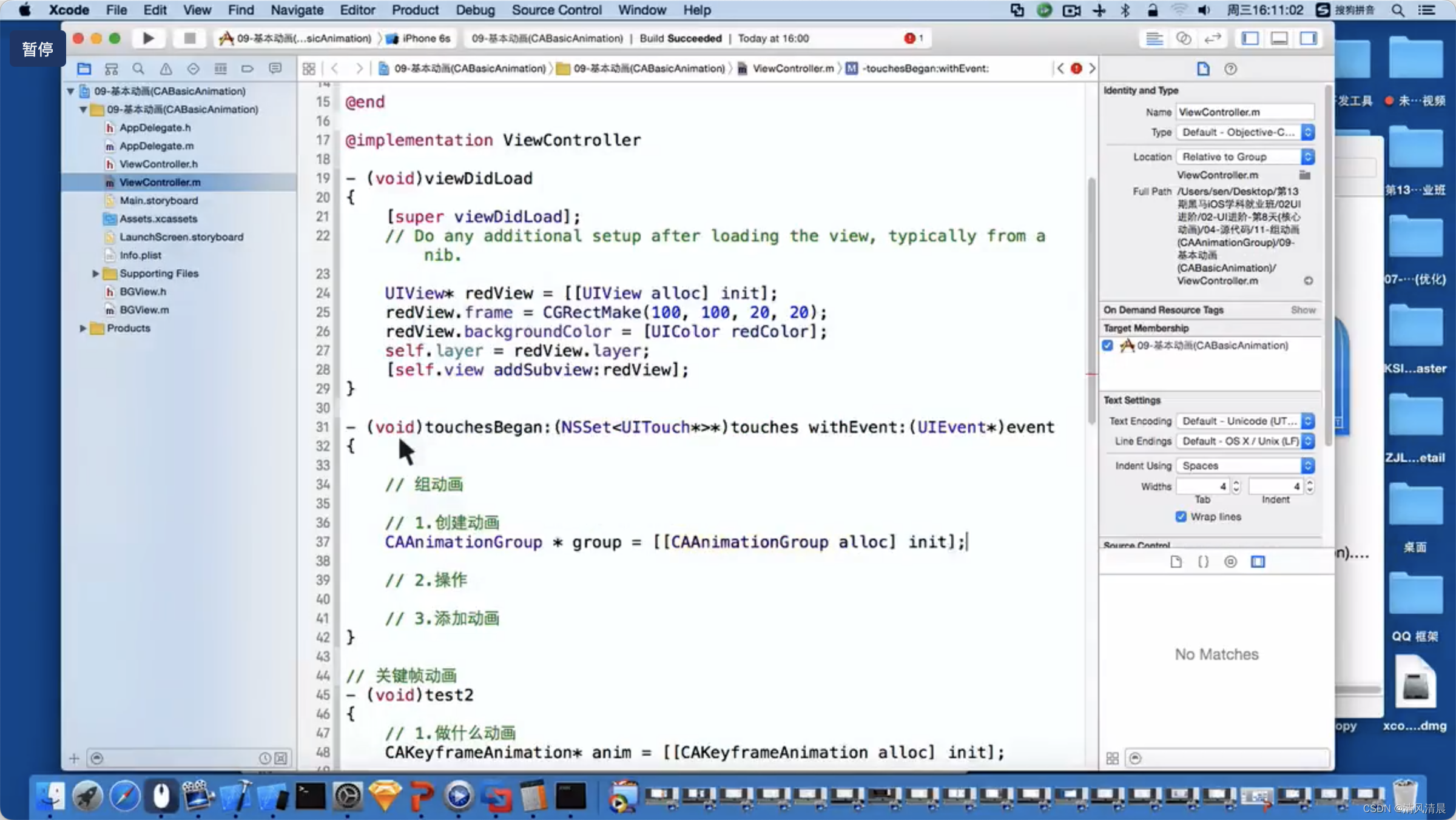Viewport: 1456px width, 820px height.
Task: Stop the running scheme
Action: (x=189, y=38)
